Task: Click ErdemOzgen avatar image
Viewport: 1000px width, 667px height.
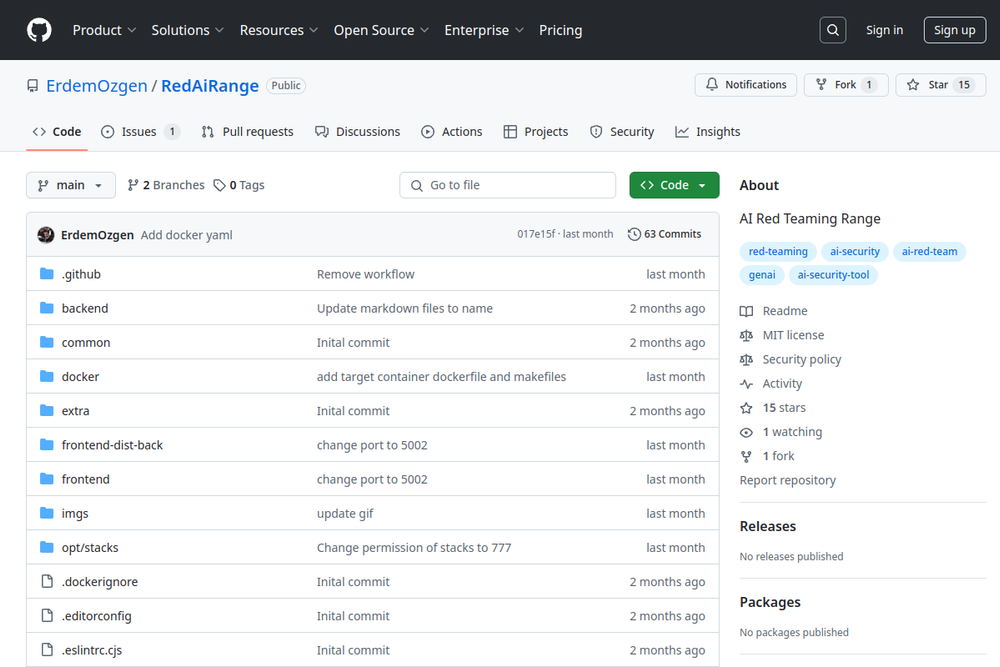Action: (46, 235)
